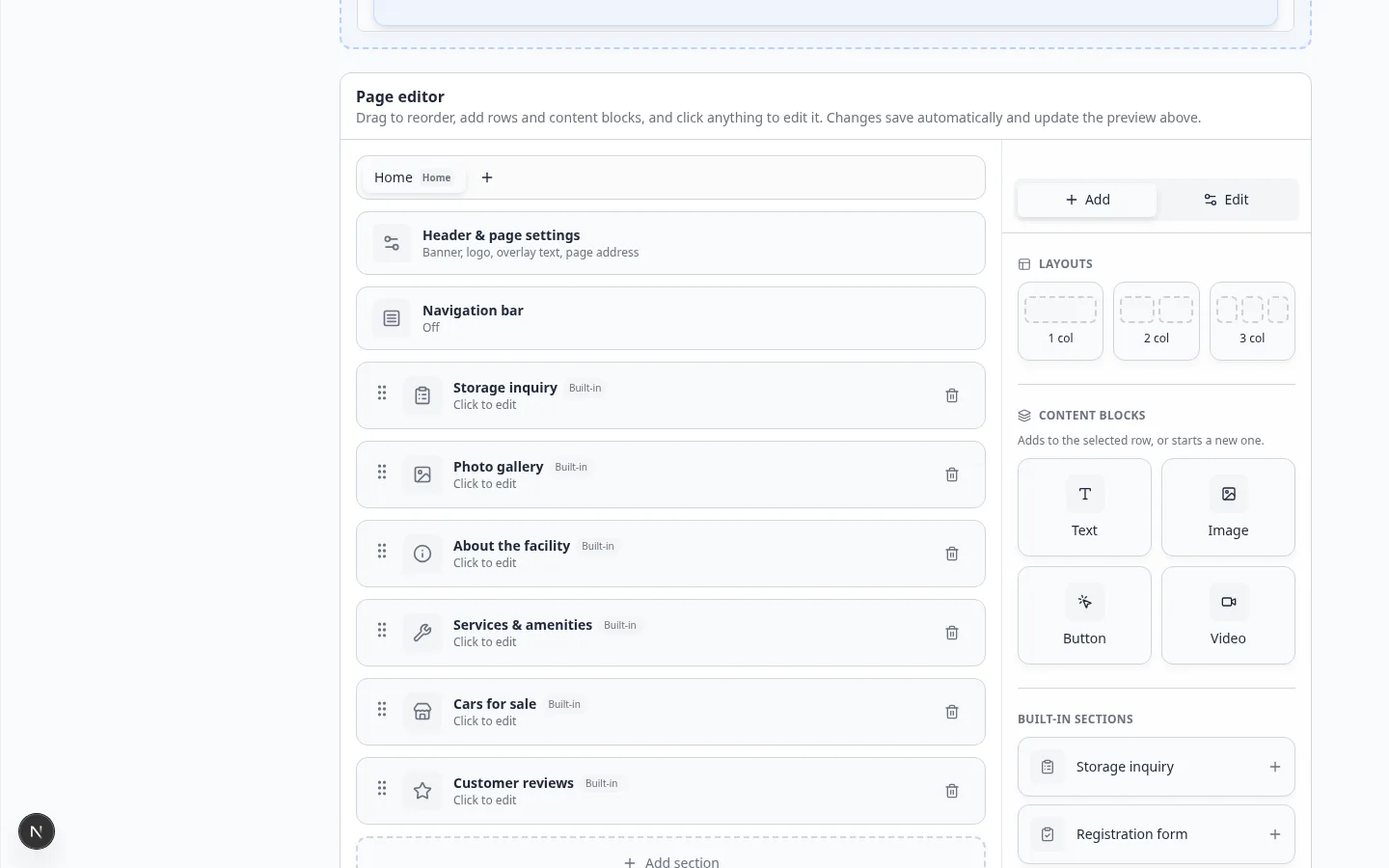Add a Button content block
The width and height of the screenshot is (1389, 868).
[x=1084, y=615]
